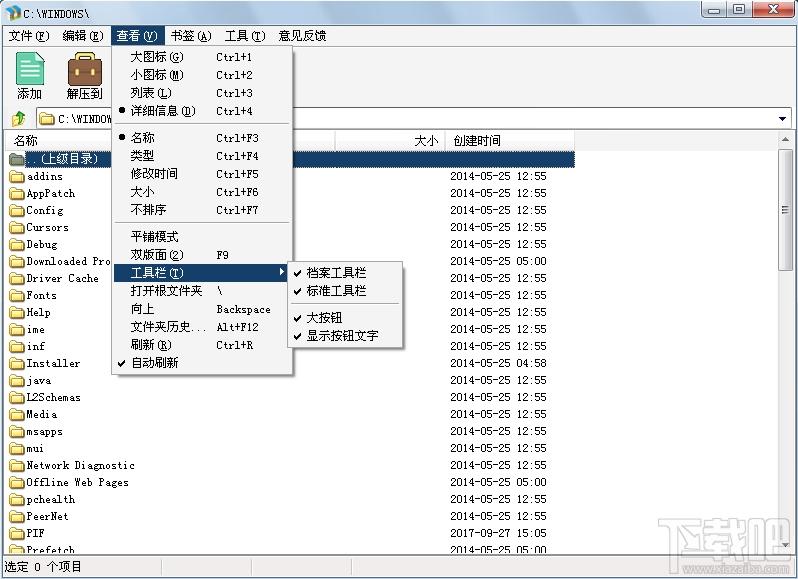The height and width of the screenshot is (579, 798).
Task: Toggle 档案工具栏 checkbox in submenu
Action: [x=345, y=273]
